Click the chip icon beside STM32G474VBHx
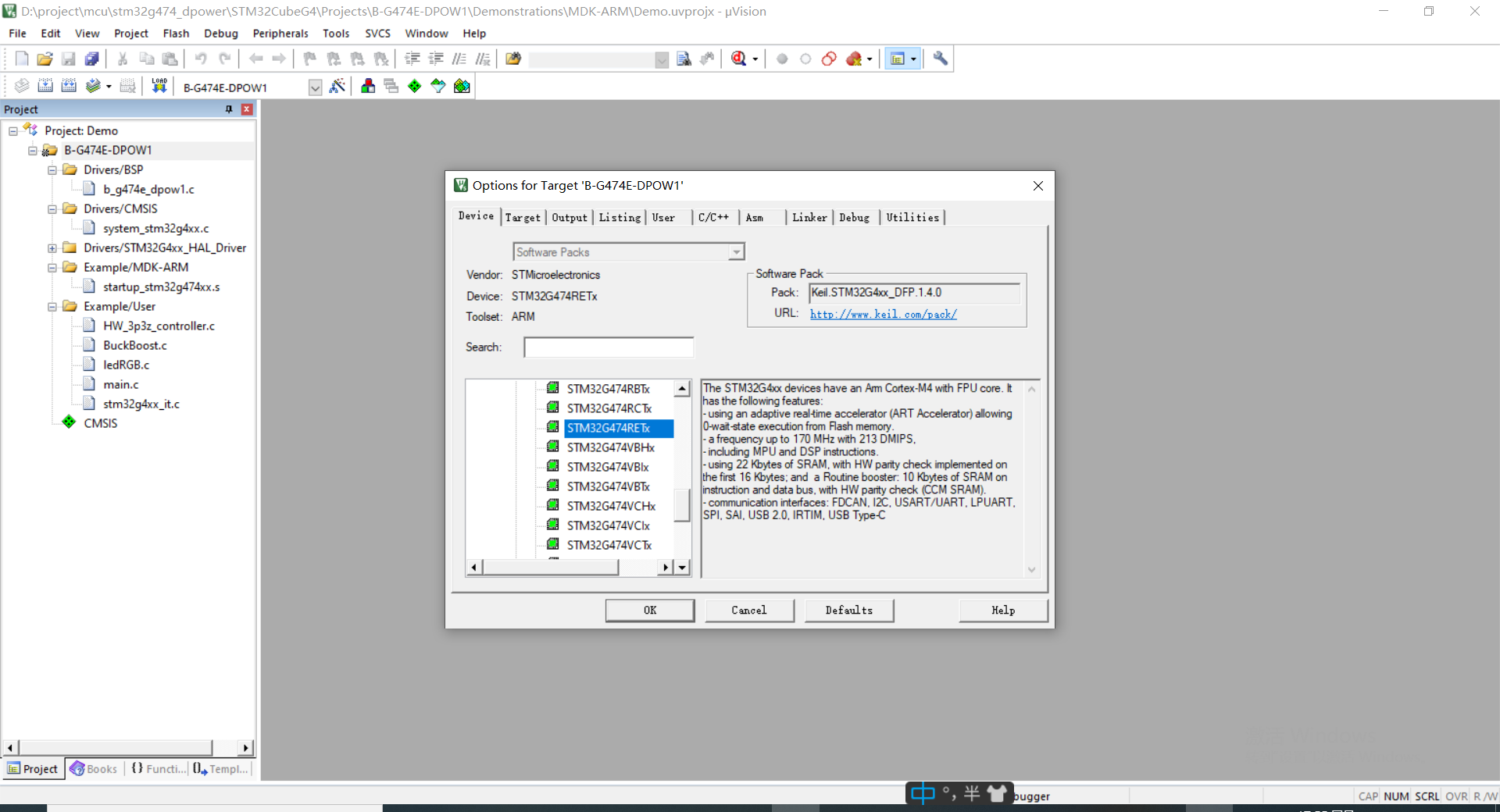Viewport: 1500px width, 812px height. (x=553, y=447)
